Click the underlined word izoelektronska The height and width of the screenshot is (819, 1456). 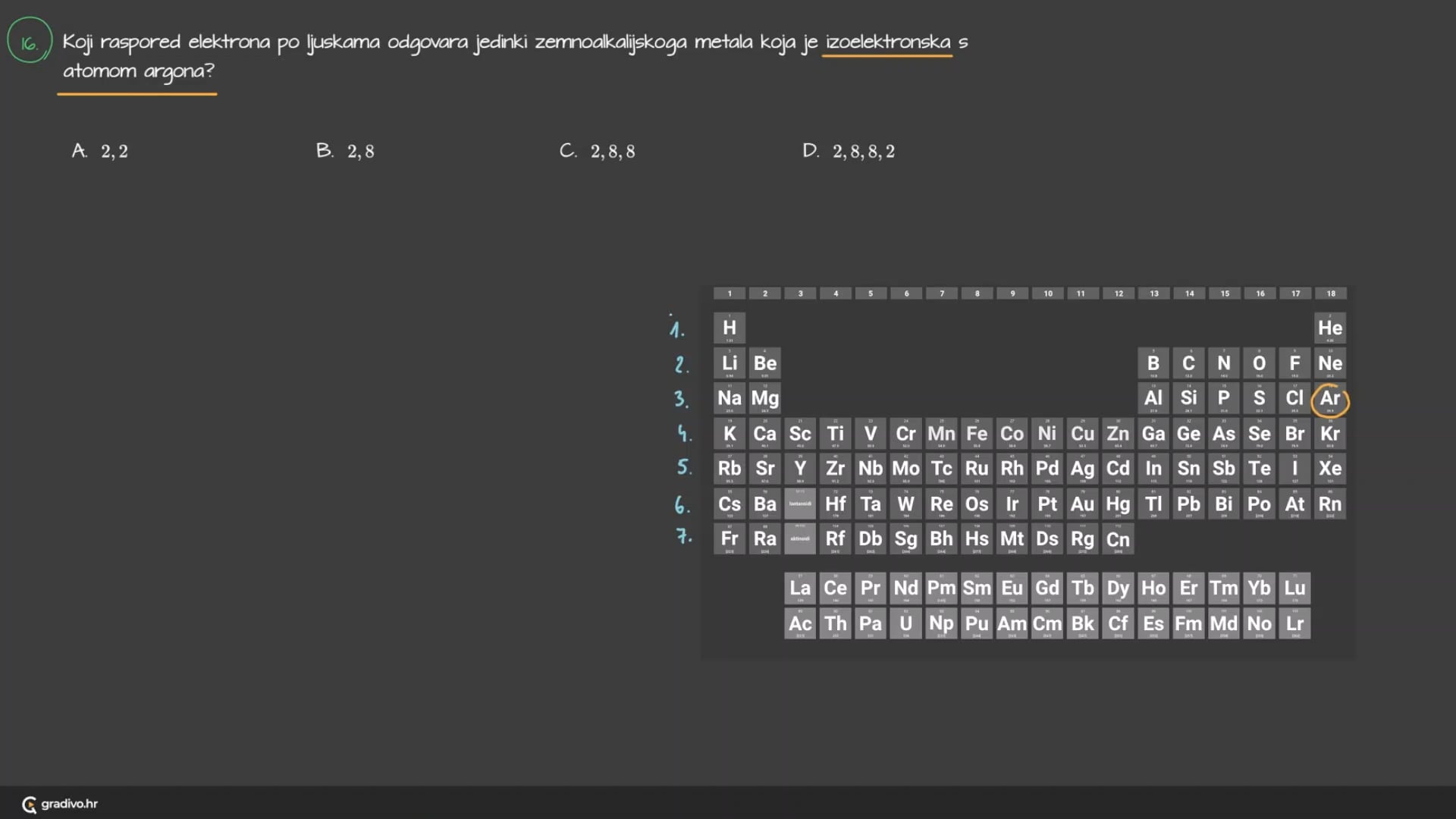(x=887, y=42)
